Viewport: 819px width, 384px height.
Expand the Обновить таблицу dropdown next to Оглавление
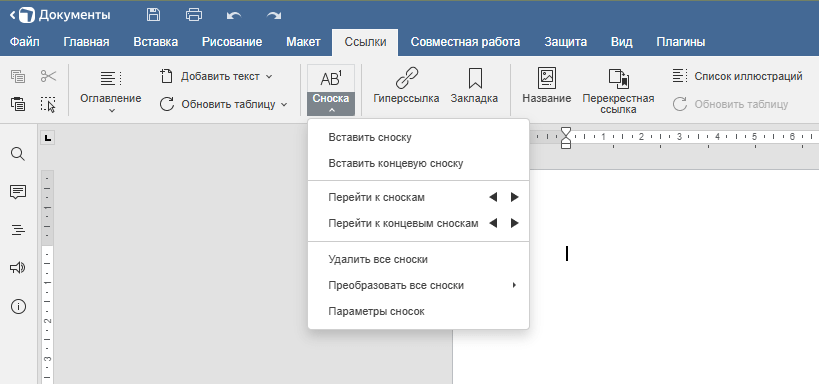(x=284, y=104)
